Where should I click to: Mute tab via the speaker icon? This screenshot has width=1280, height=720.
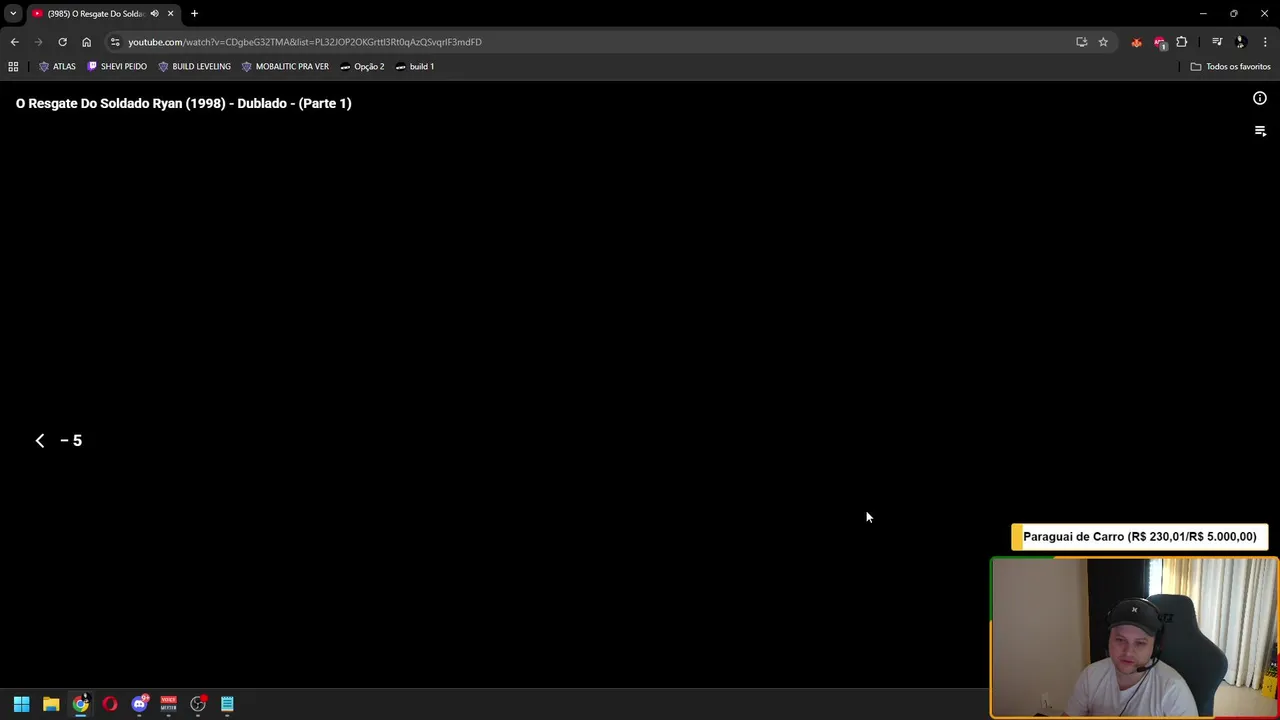click(x=154, y=14)
